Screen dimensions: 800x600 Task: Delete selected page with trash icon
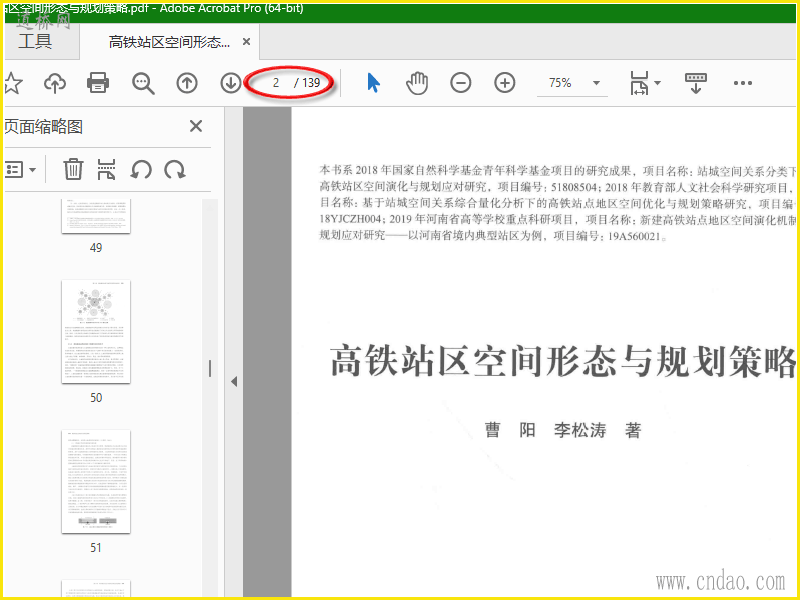73,169
